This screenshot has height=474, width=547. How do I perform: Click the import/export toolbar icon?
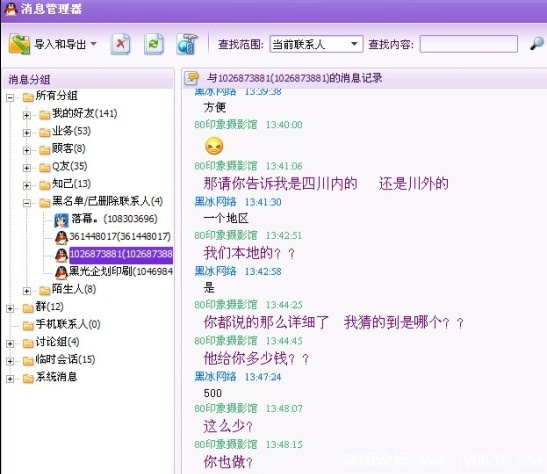click(x=19, y=44)
